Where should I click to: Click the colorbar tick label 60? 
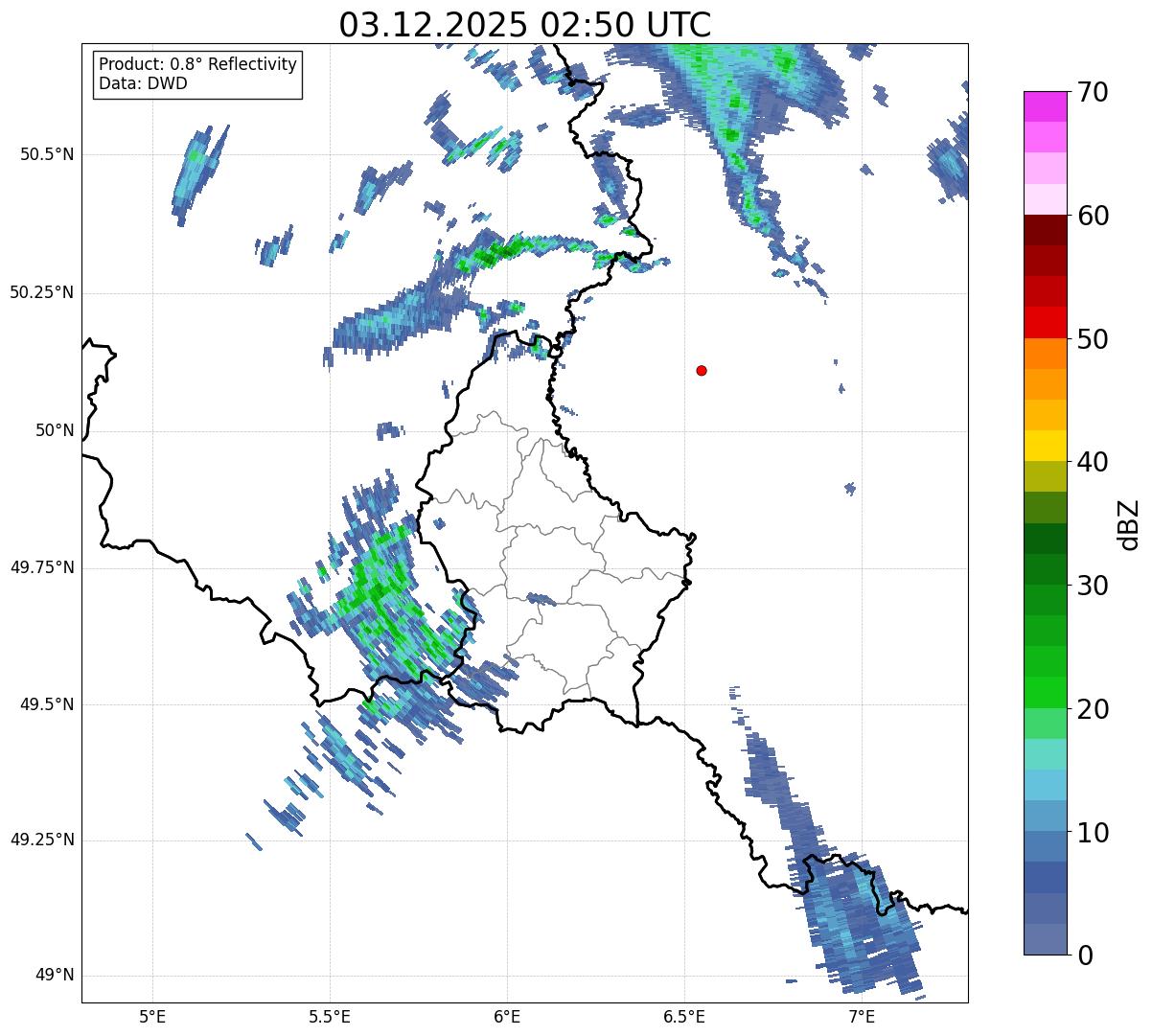(x=1093, y=216)
